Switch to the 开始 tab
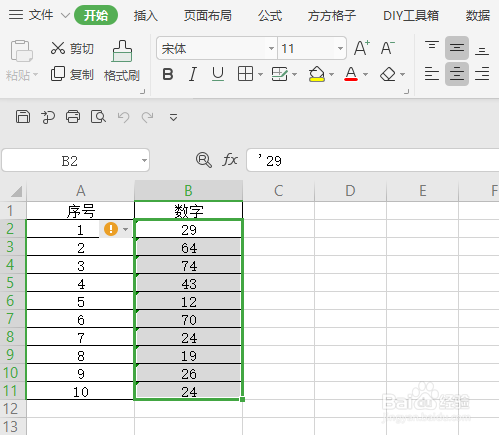The width and height of the screenshot is (499, 435). (x=96, y=15)
